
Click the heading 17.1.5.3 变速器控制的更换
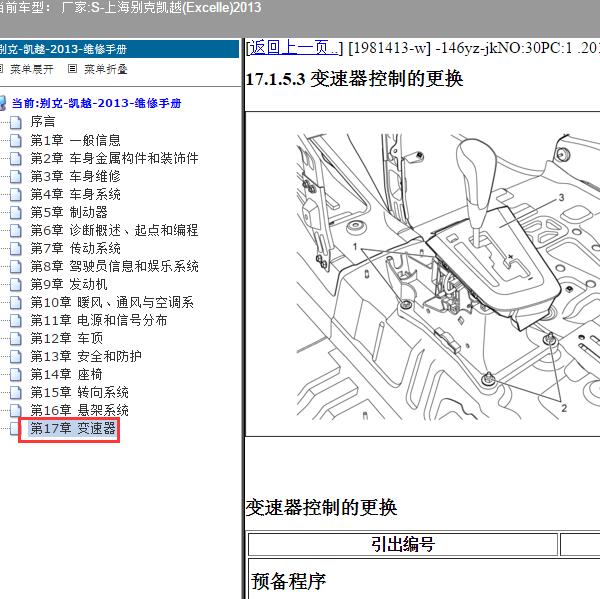[354, 79]
